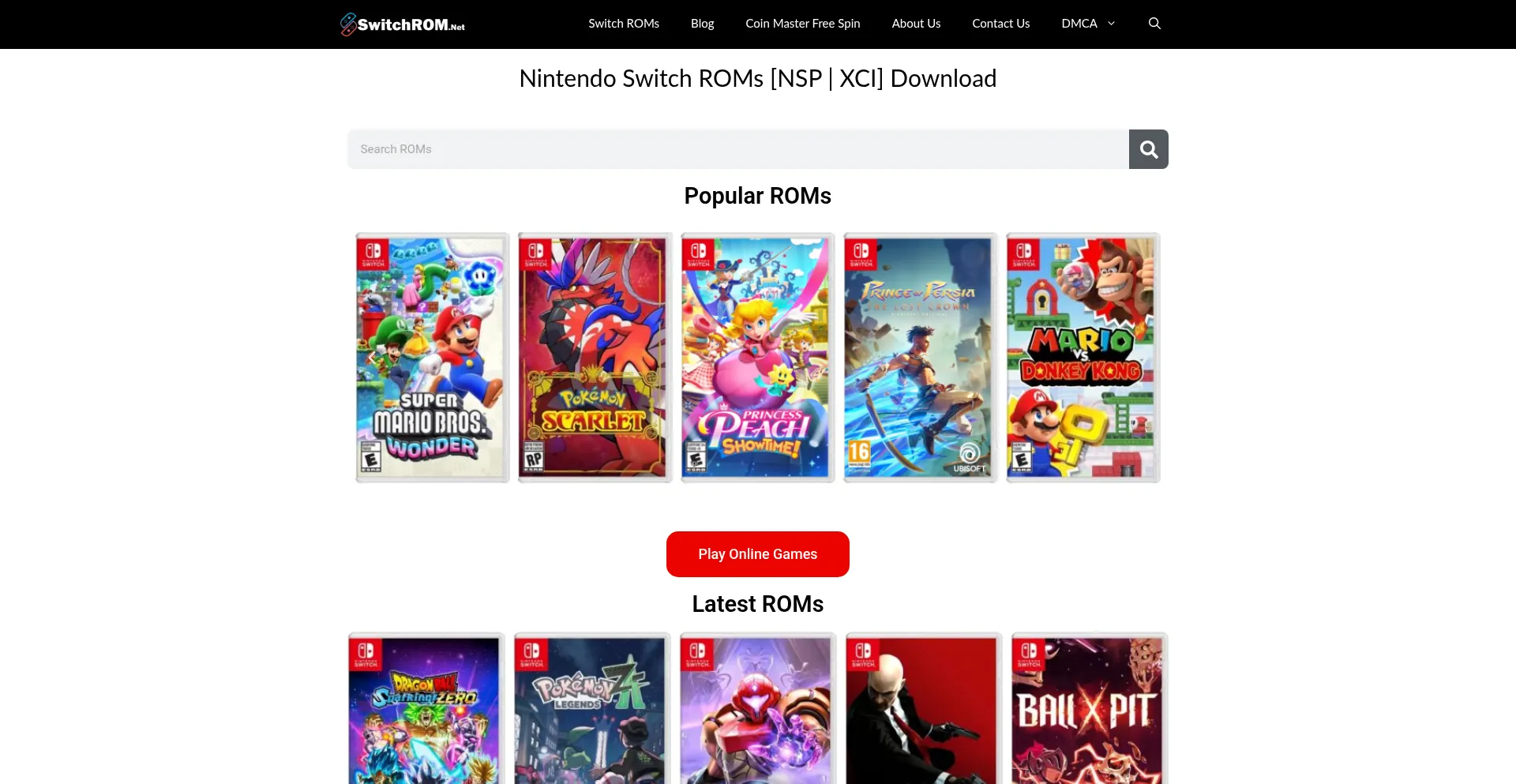Expand the DMCA dropdown arrow

pyautogui.click(x=1111, y=24)
